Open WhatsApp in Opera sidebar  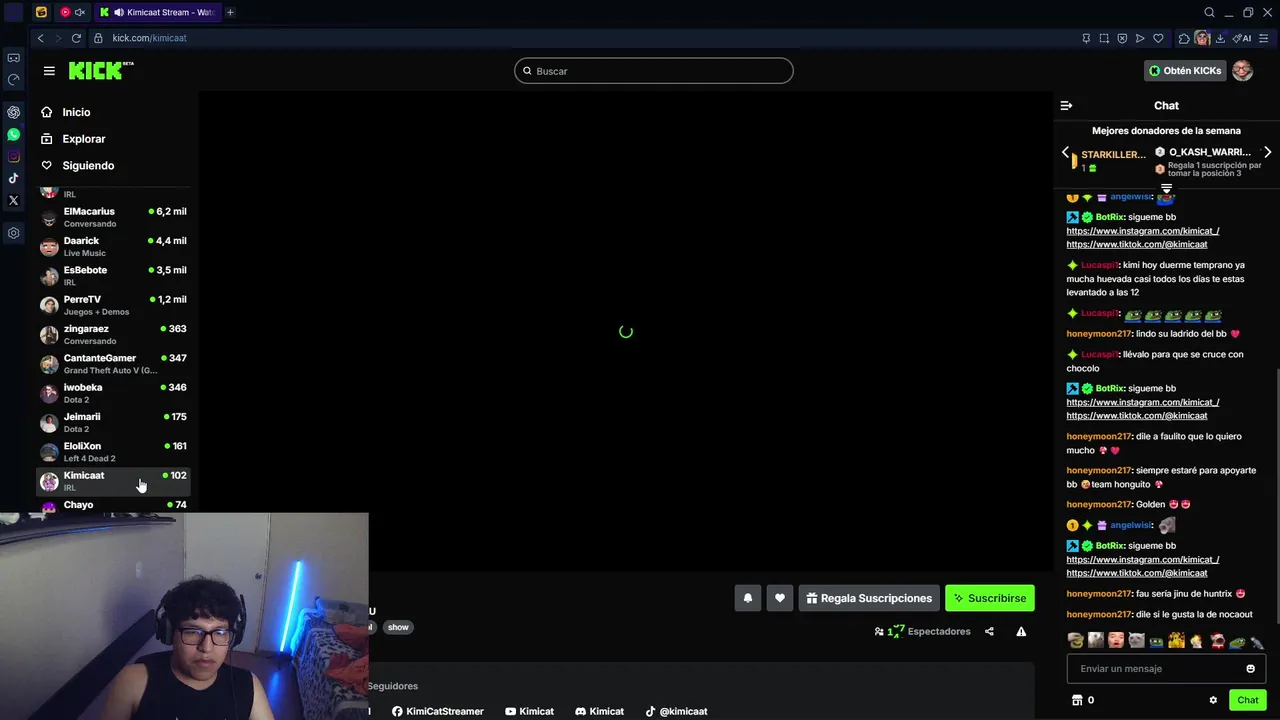[x=13, y=134]
